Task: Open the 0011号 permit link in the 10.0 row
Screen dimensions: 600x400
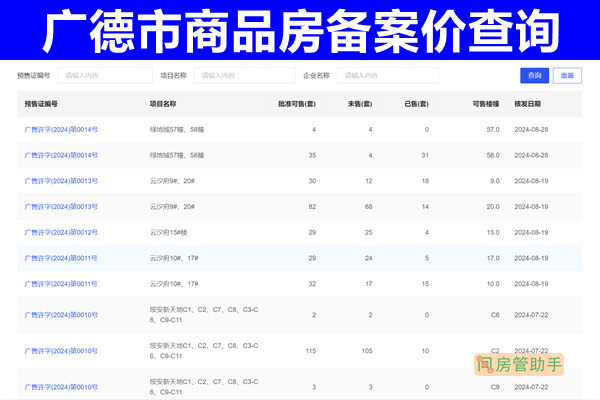Action: point(61,284)
